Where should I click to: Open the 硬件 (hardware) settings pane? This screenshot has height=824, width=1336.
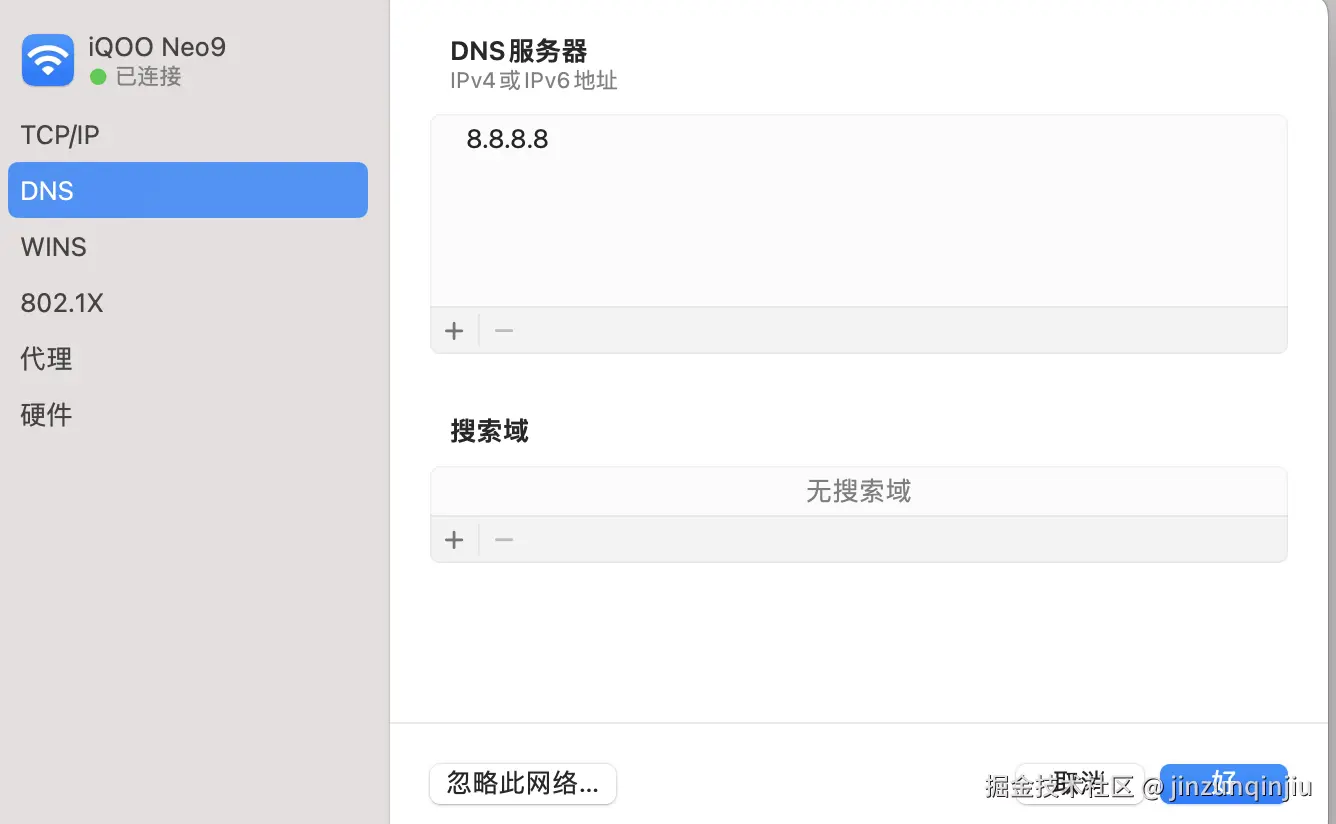[46, 414]
